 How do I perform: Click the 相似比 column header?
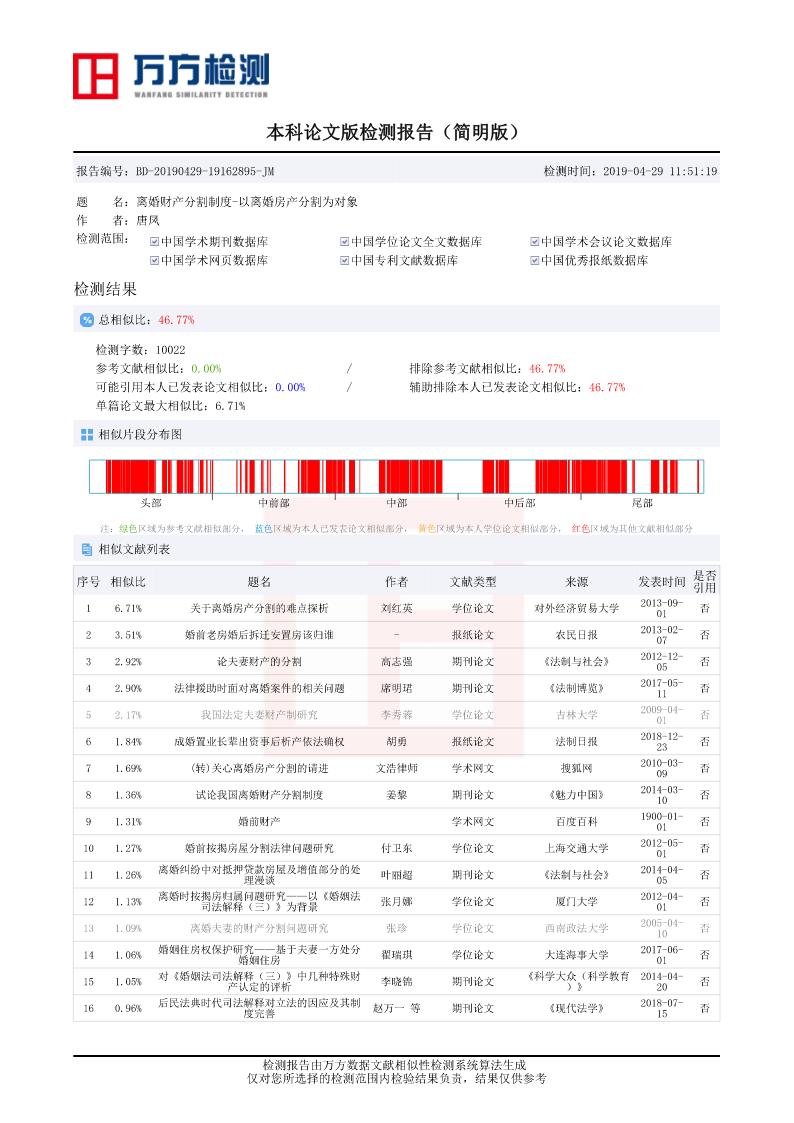tap(128, 582)
